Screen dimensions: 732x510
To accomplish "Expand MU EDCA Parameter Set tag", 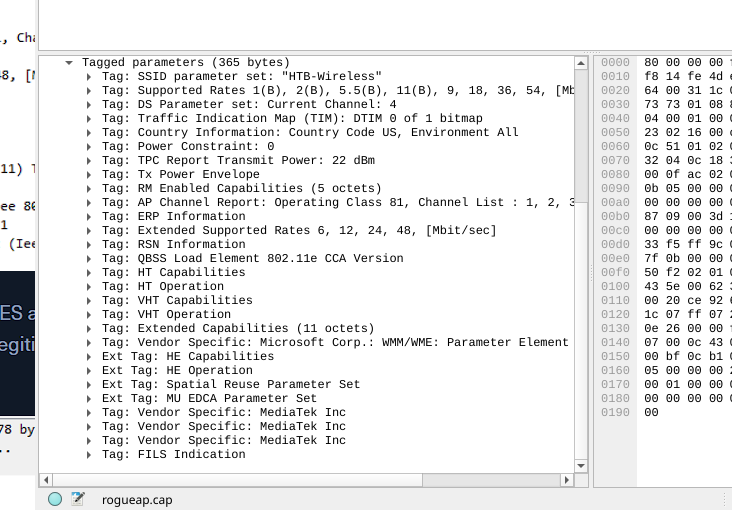I will [x=89, y=399].
